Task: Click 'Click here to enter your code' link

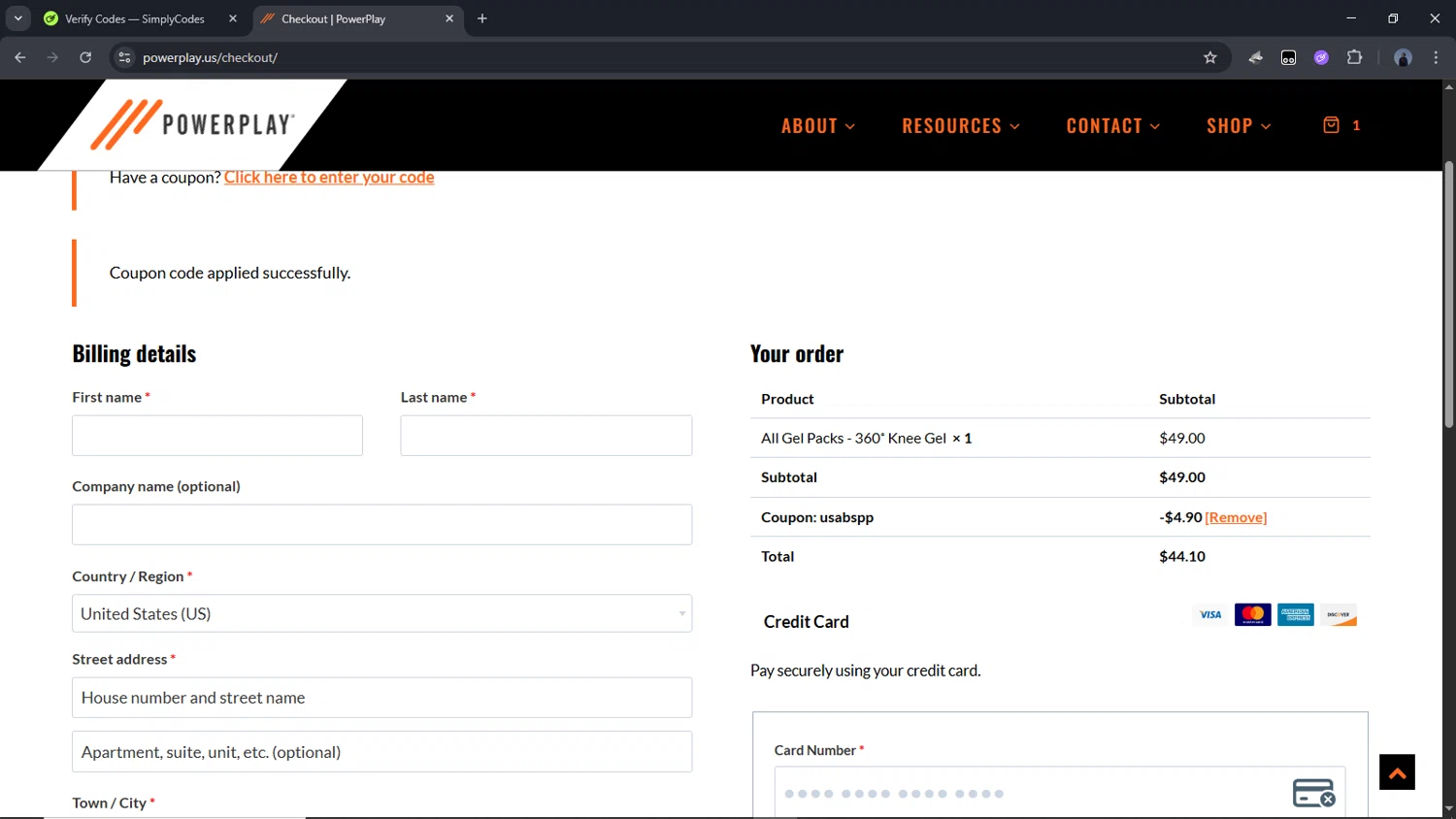Action: coord(329,178)
